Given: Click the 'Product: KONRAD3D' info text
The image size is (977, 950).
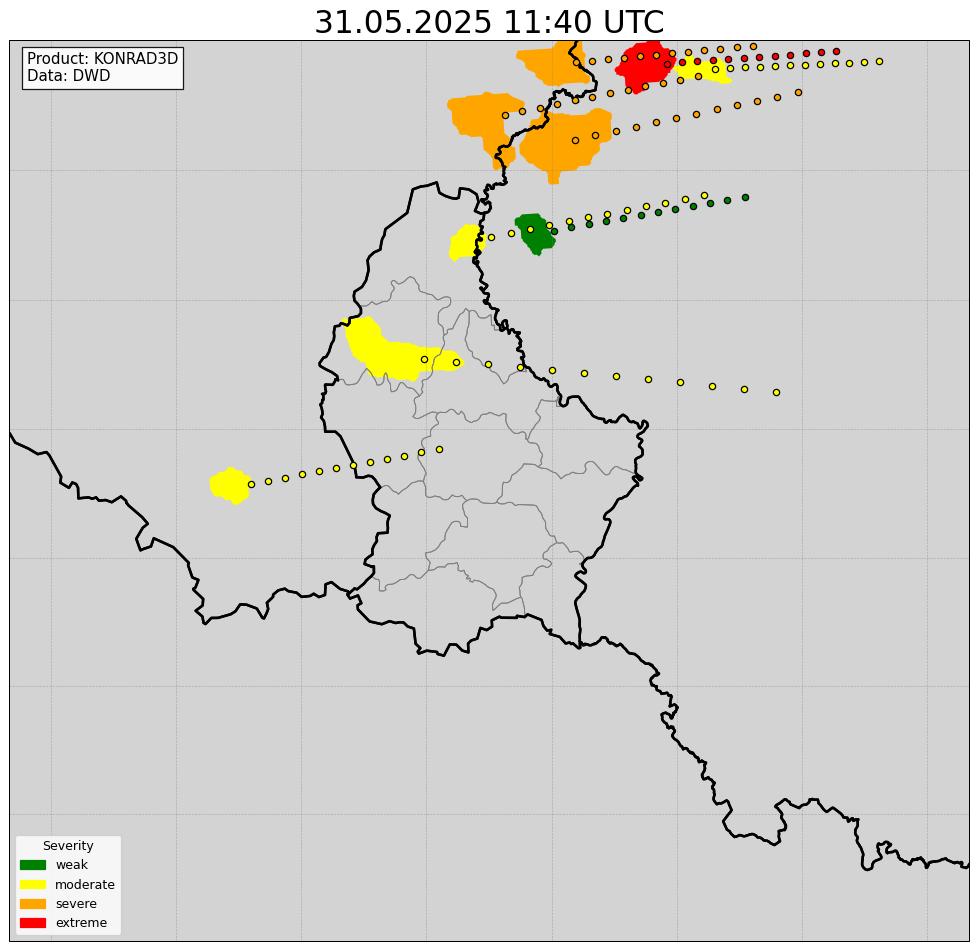Looking at the screenshot, I should [x=103, y=59].
